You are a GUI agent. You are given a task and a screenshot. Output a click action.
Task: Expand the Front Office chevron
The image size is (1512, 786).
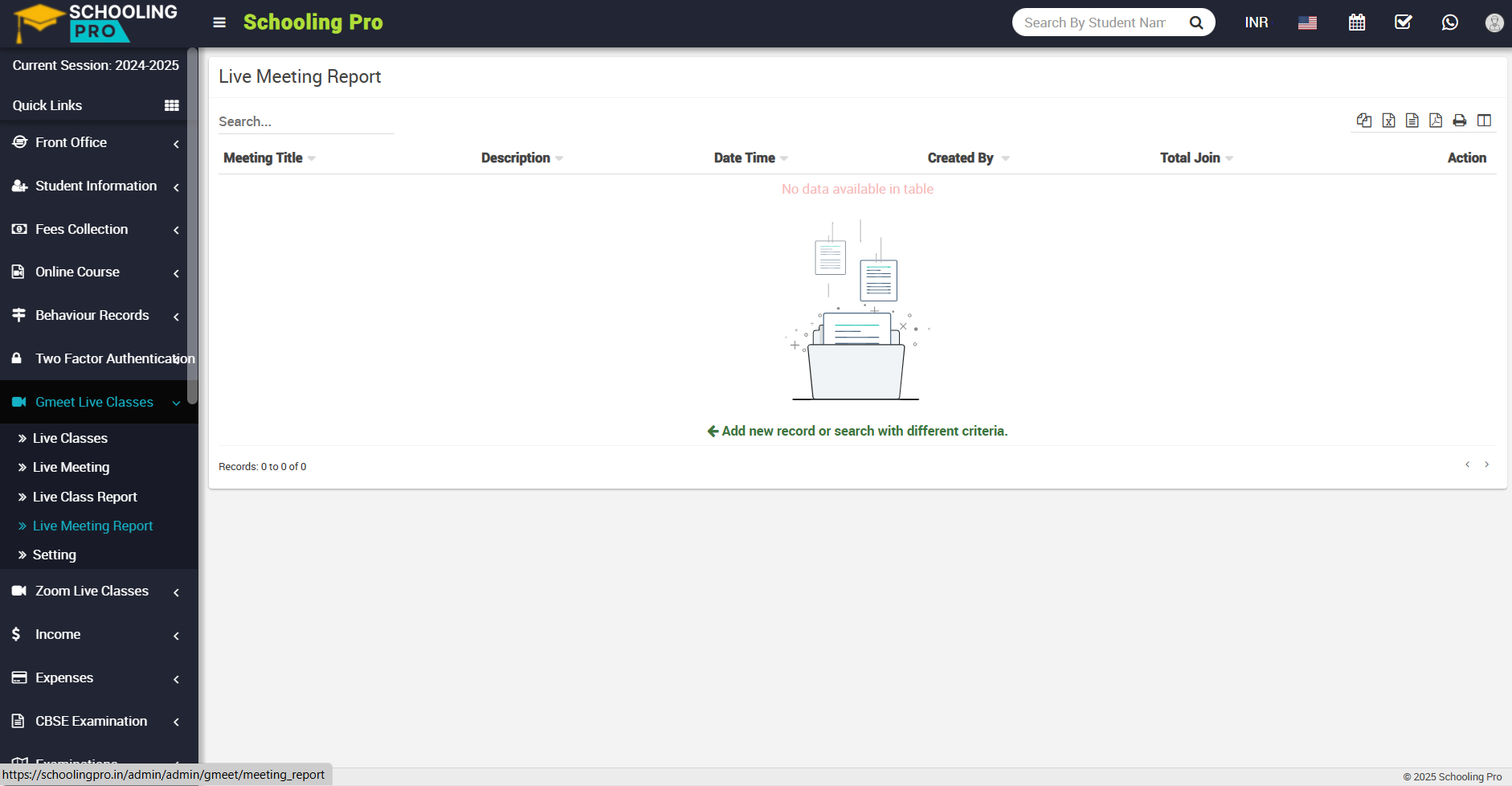coord(176,144)
